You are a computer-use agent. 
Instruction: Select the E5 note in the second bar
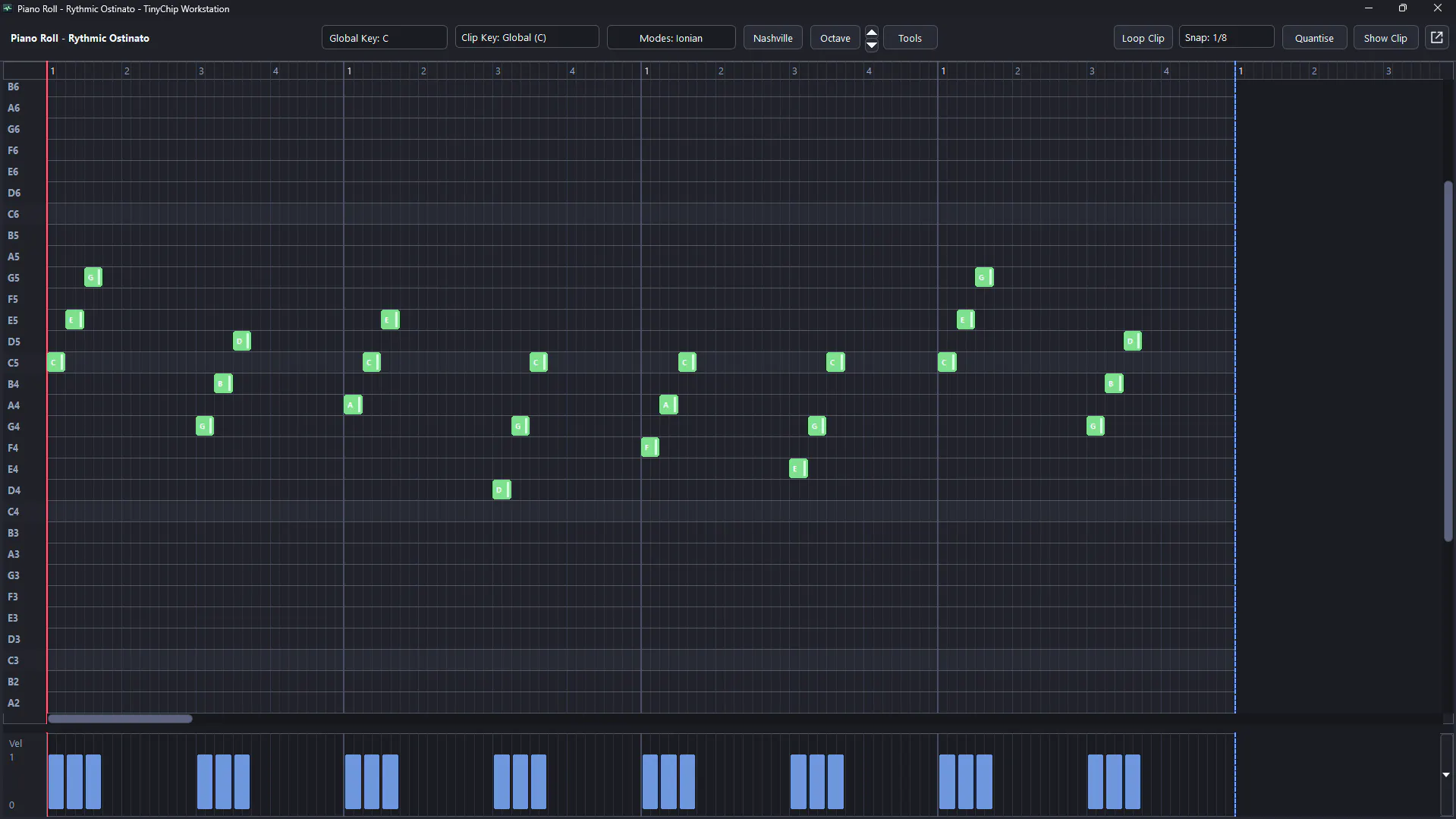pyautogui.click(x=390, y=320)
